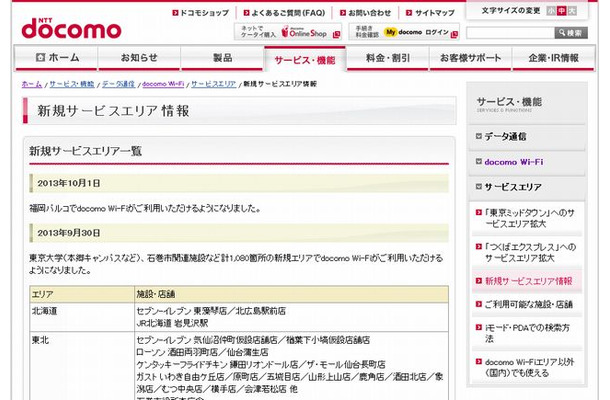
Task: Open データ通信 in the sidebar
Action: tap(527, 137)
